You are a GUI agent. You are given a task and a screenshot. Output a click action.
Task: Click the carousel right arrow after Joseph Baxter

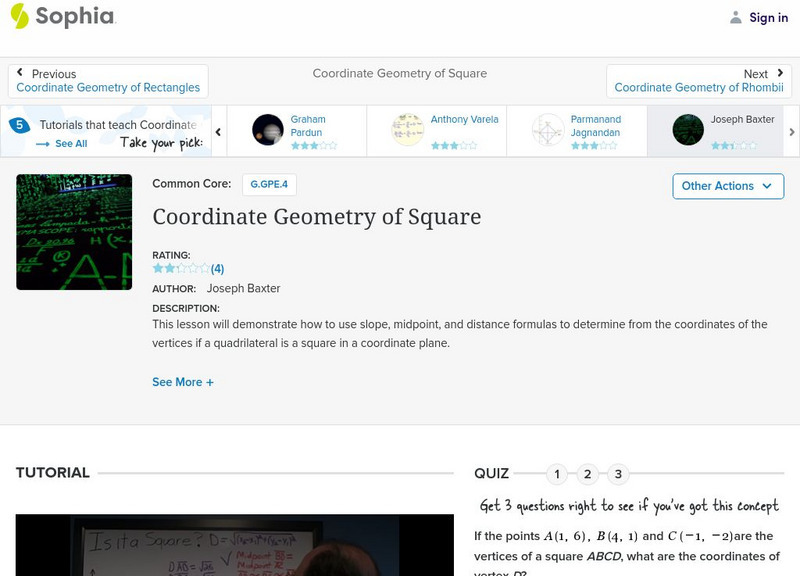(x=792, y=132)
